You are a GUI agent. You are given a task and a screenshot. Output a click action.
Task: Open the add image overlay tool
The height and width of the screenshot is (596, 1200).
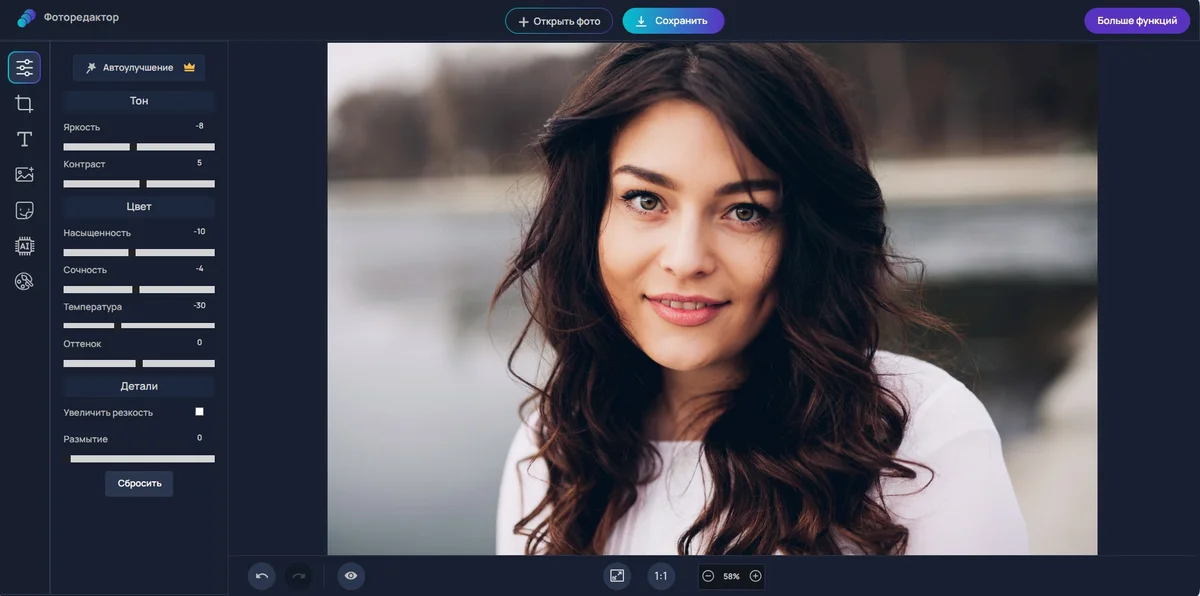tap(24, 174)
